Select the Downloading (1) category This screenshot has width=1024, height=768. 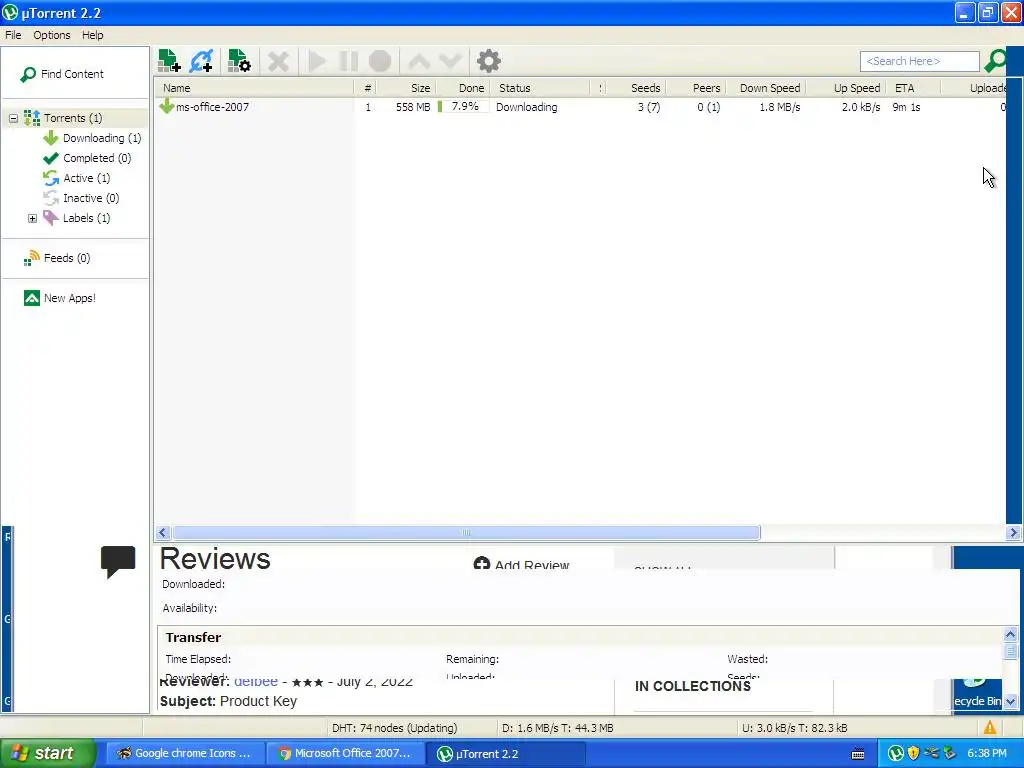pos(102,138)
